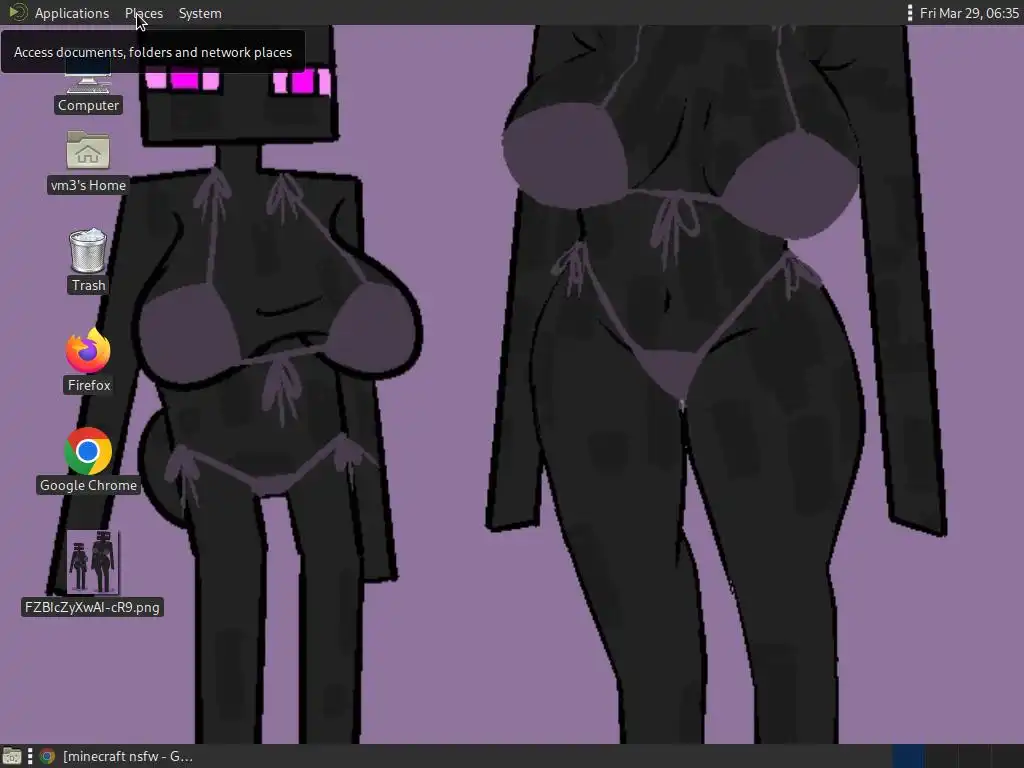Click the window list handle in the bottom panel
The height and width of the screenshot is (768, 1024).
pos(30,756)
